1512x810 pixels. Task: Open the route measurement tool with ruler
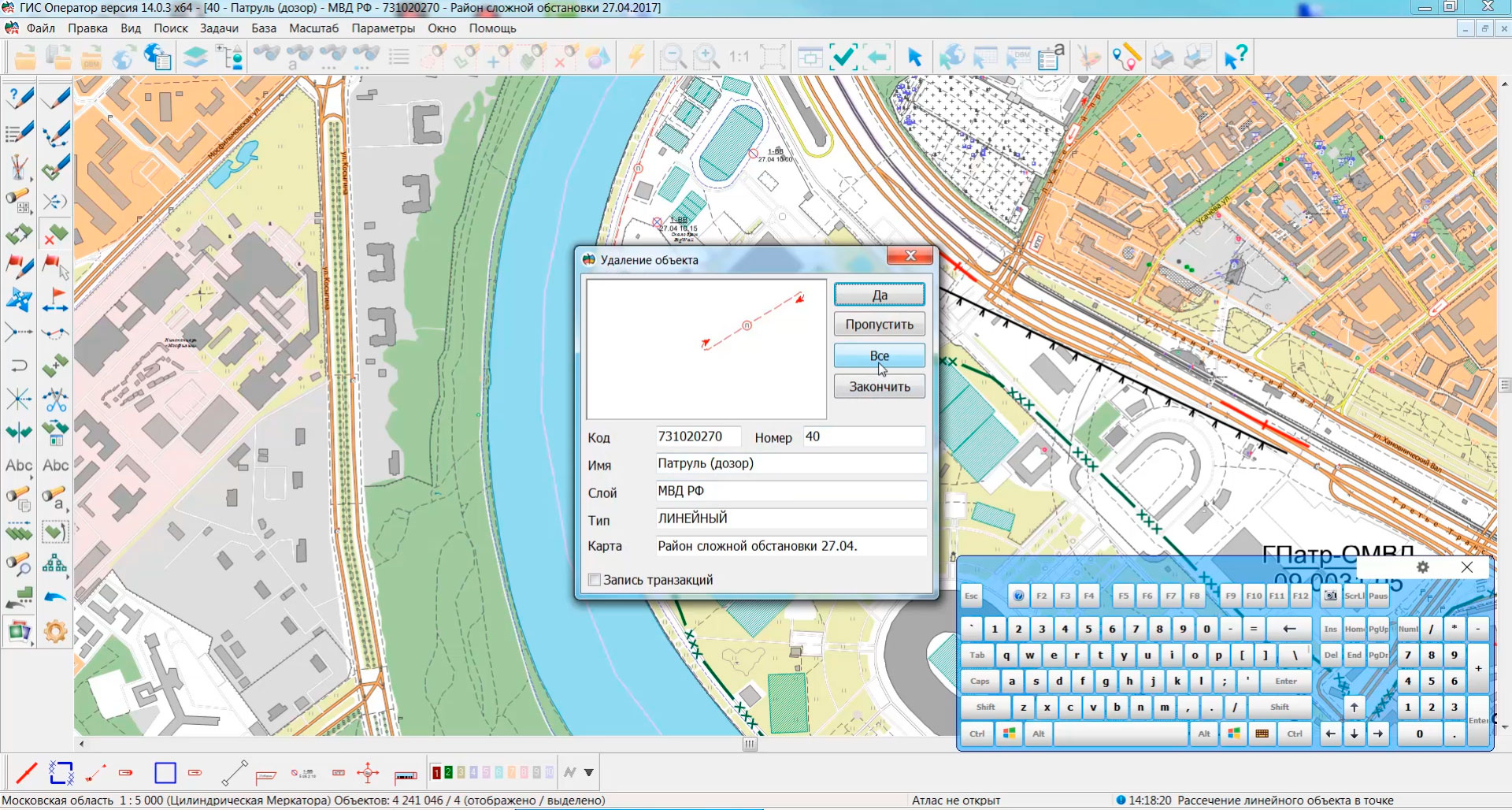coord(1126,58)
